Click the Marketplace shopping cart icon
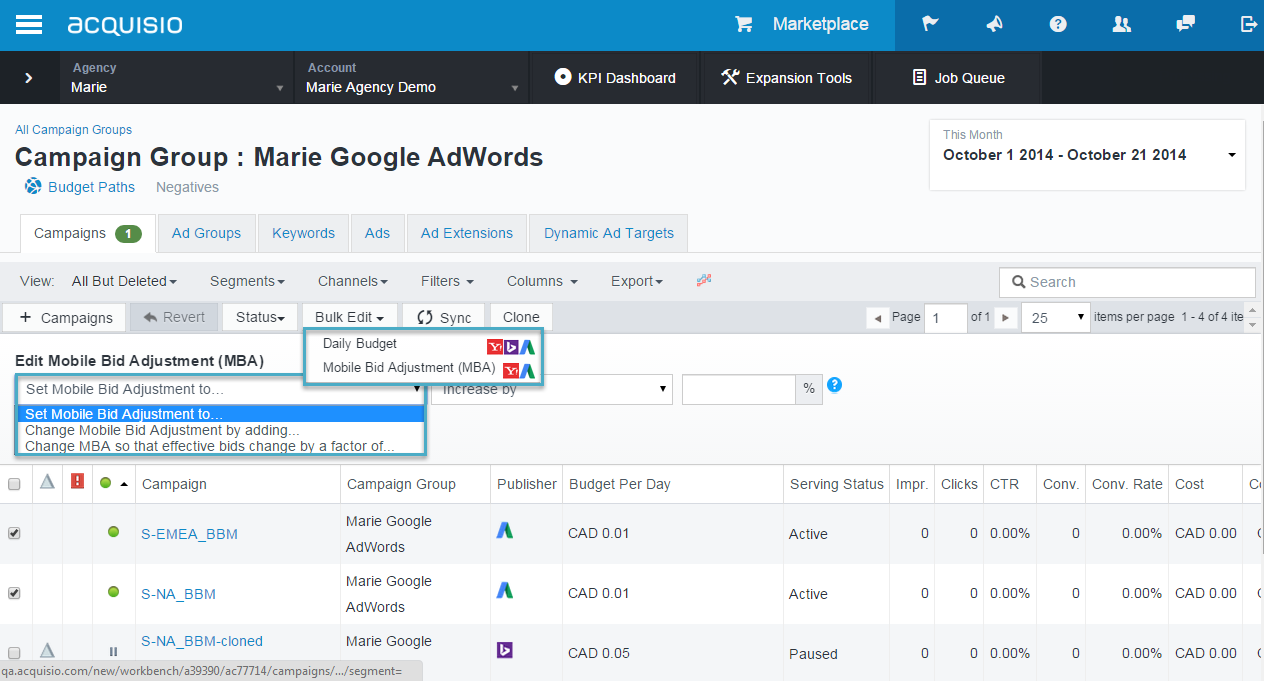The image size is (1264, 681). [x=744, y=24]
